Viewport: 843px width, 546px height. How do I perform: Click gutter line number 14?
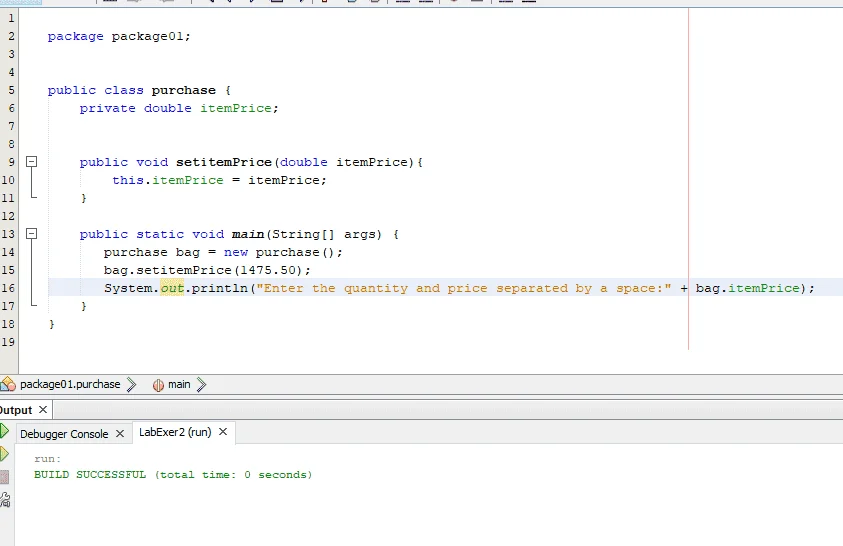point(8,252)
